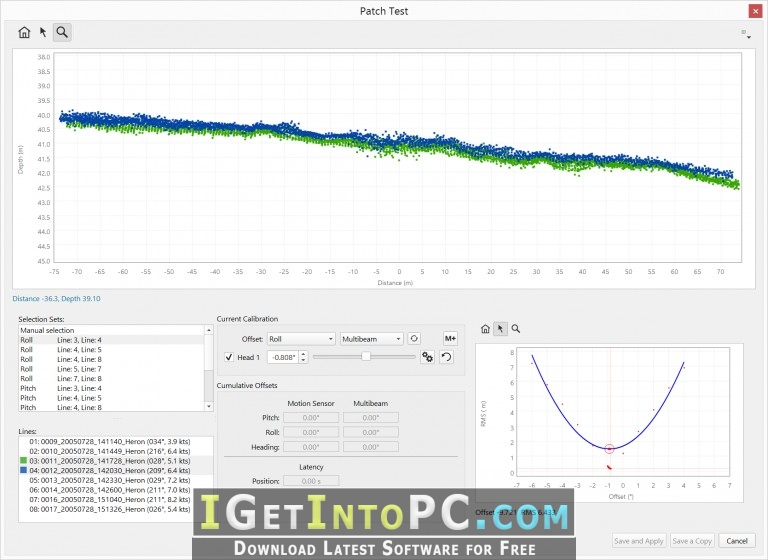Click the Save a Copy button
Viewport: 768px width, 560px height.
coord(692,541)
